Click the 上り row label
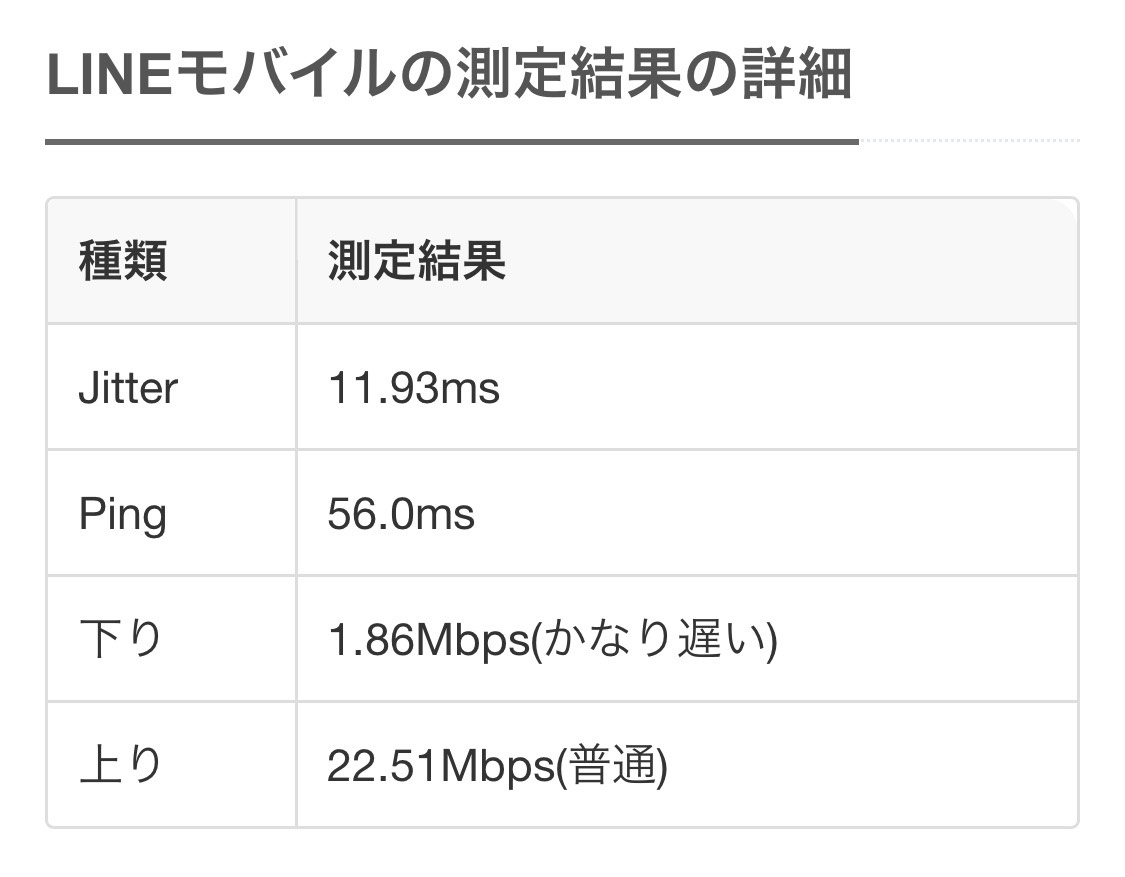The image size is (1125, 877). 121,765
